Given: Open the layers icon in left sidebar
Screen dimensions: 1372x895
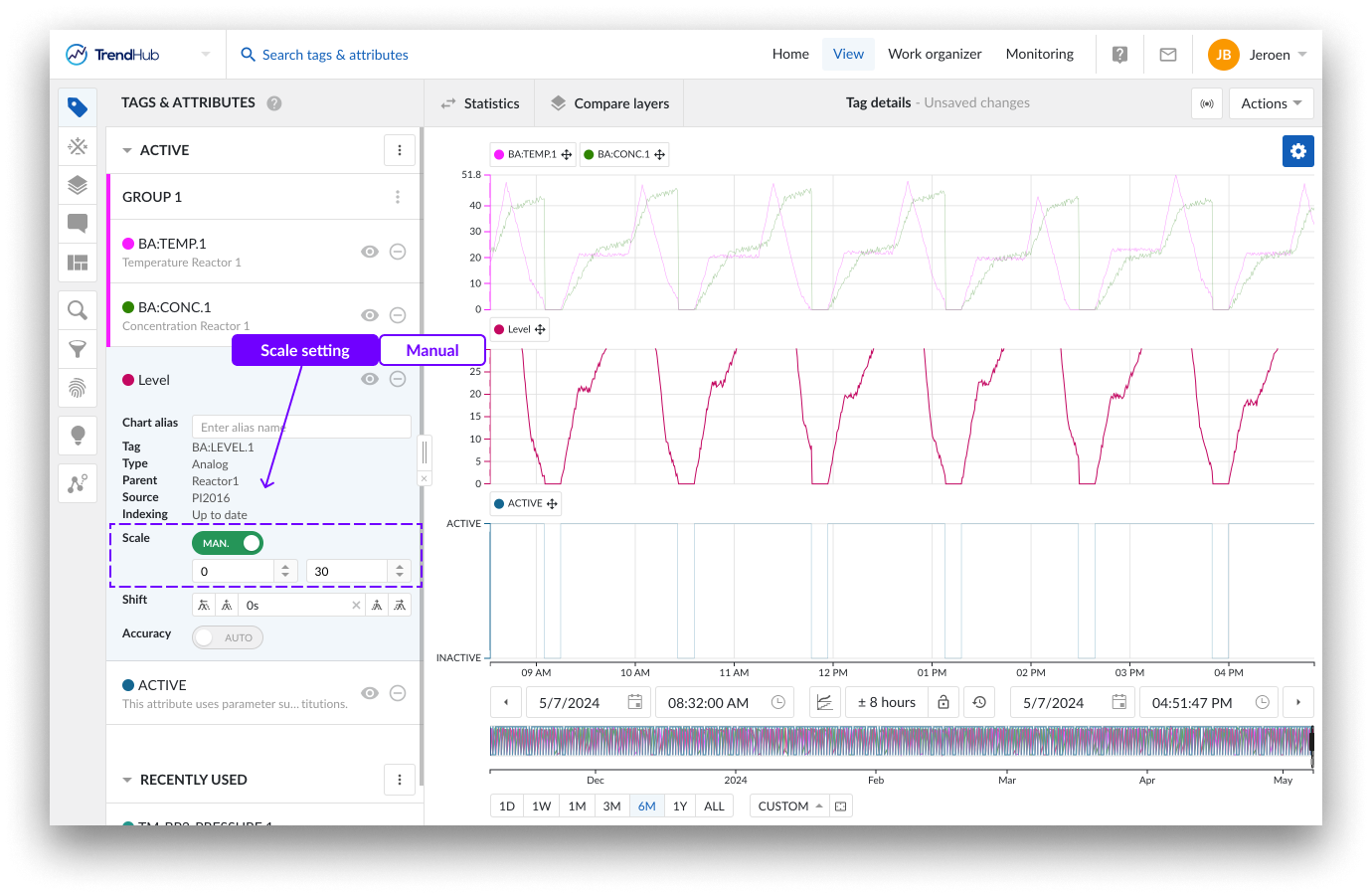Looking at the screenshot, I should point(78,185).
